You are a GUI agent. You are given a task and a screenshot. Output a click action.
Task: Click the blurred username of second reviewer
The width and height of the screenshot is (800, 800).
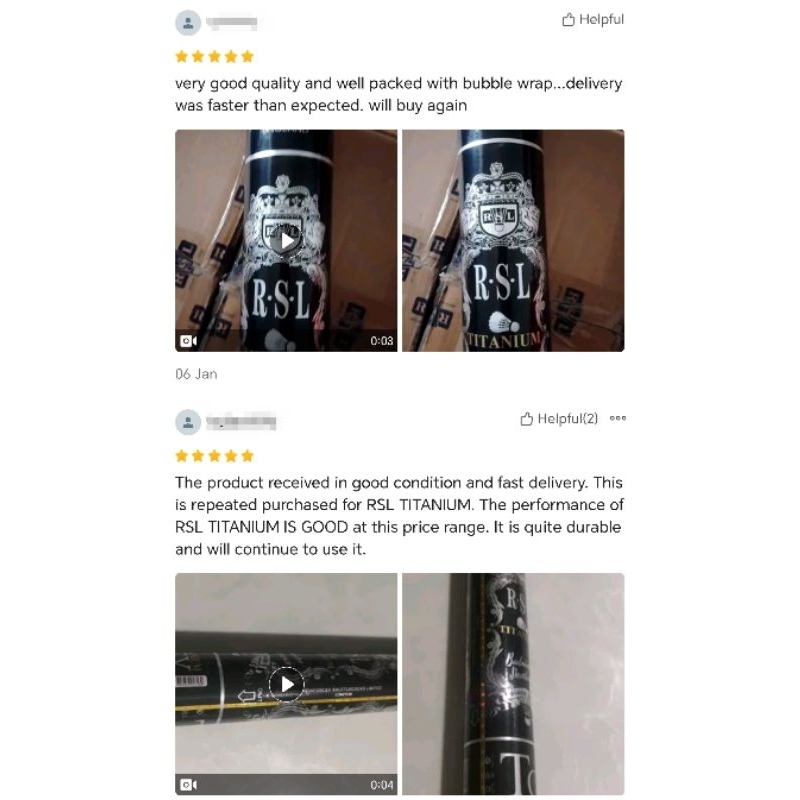click(x=241, y=421)
